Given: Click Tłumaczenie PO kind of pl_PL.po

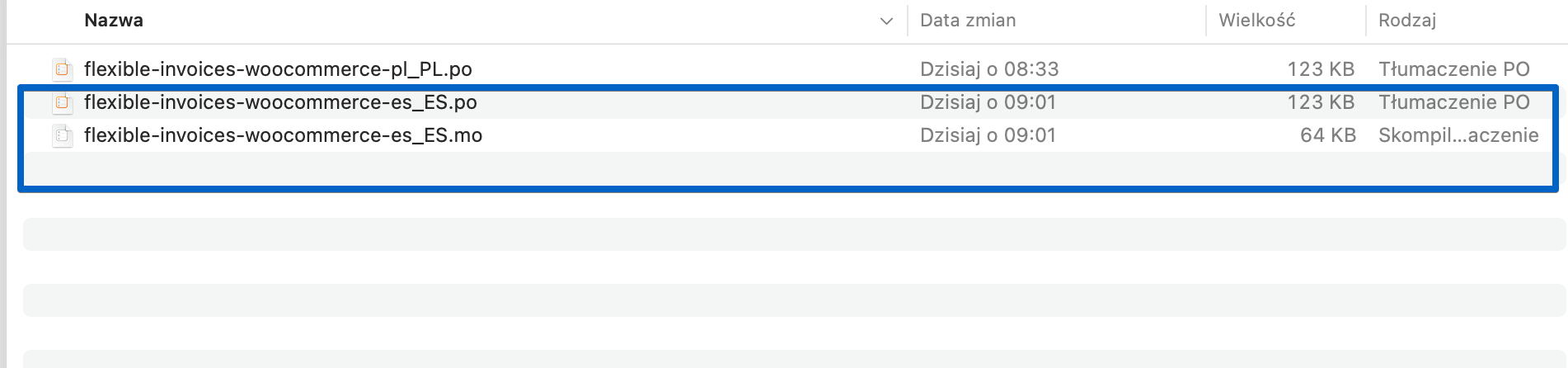Looking at the screenshot, I should (1454, 69).
